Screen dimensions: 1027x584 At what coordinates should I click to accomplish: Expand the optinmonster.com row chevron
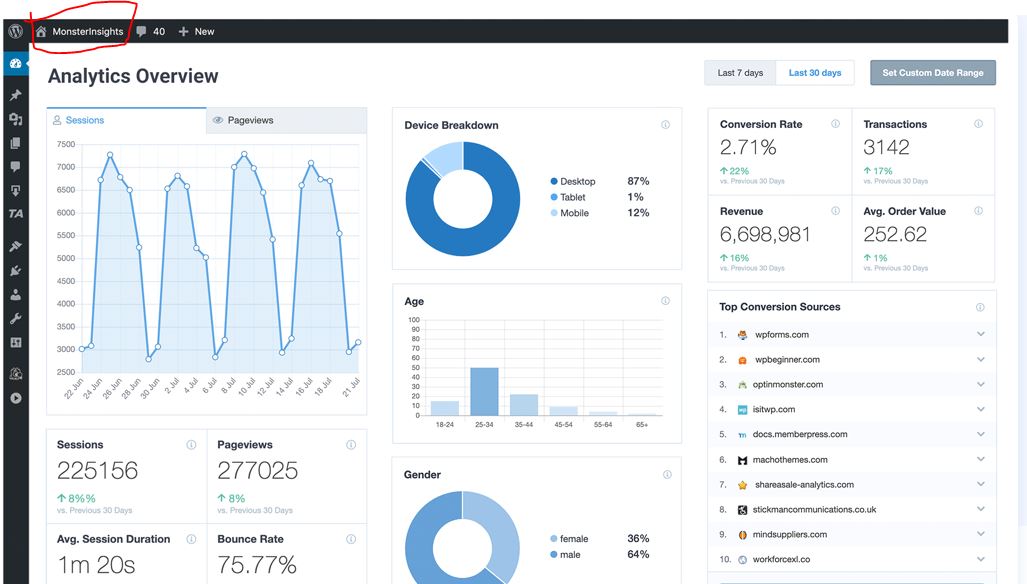pos(980,384)
